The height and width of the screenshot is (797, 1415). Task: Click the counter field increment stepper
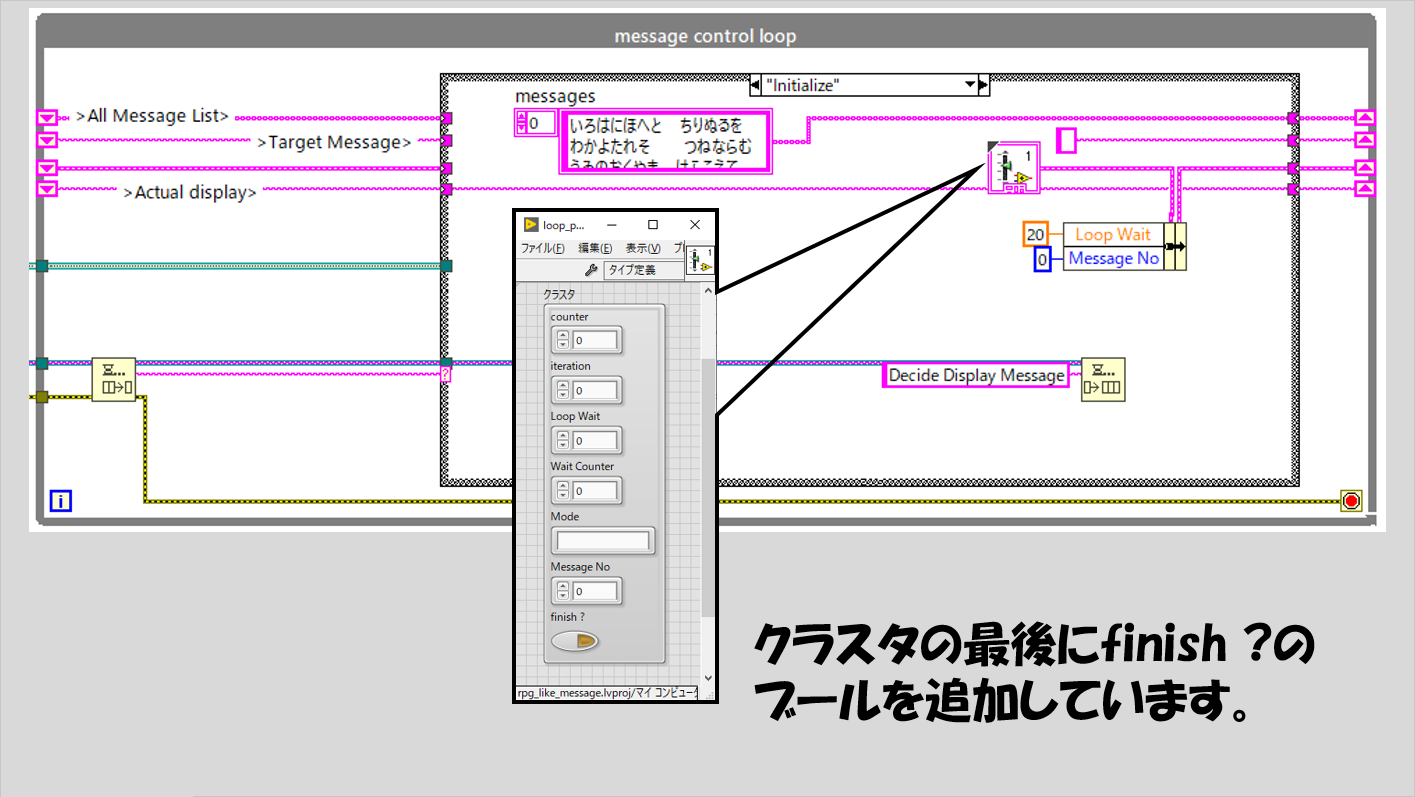pyautogui.click(x=562, y=335)
